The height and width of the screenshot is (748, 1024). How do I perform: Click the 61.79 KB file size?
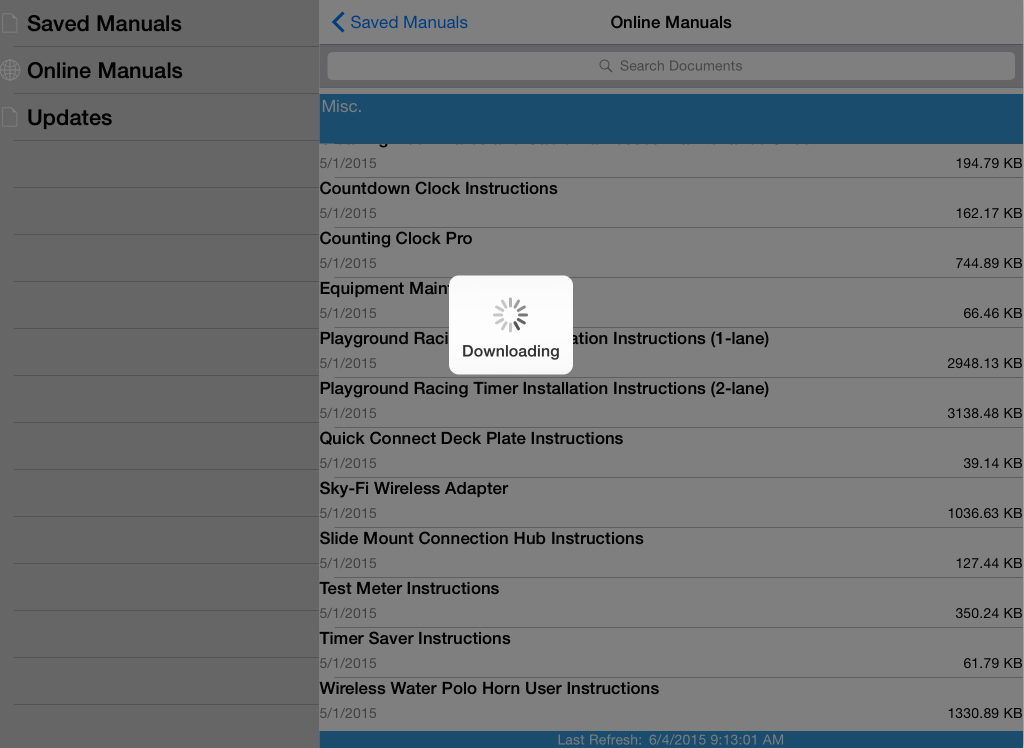point(992,663)
